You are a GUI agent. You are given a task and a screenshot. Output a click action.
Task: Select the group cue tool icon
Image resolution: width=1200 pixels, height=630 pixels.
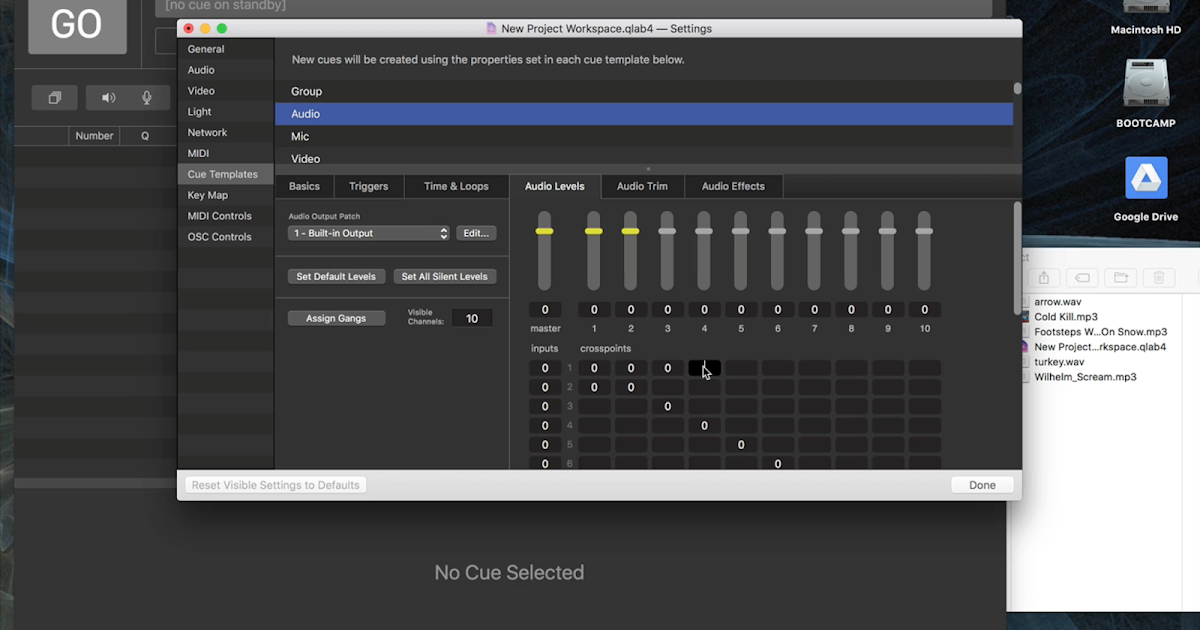(54, 97)
